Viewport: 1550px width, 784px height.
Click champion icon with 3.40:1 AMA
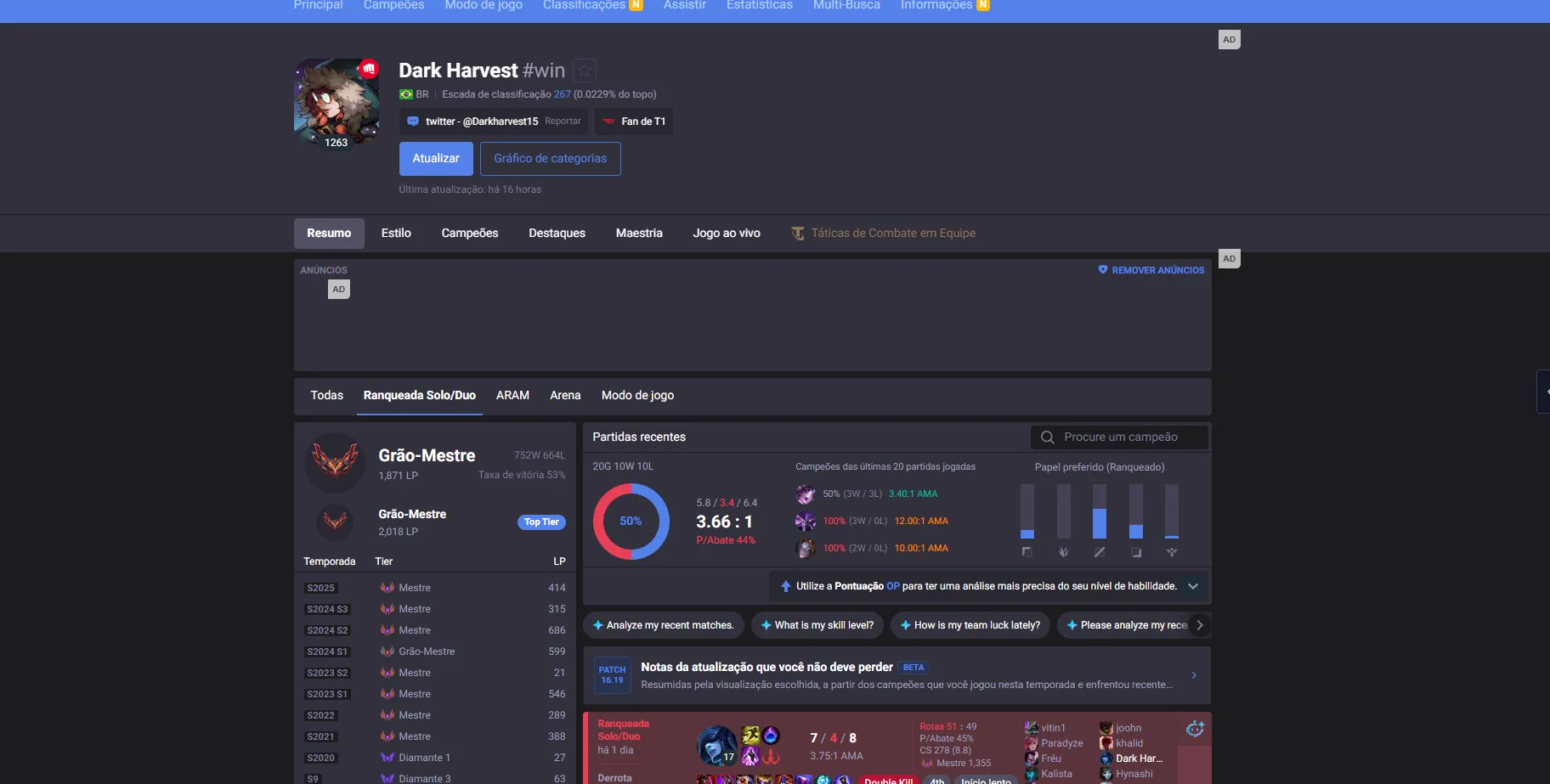(x=806, y=494)
